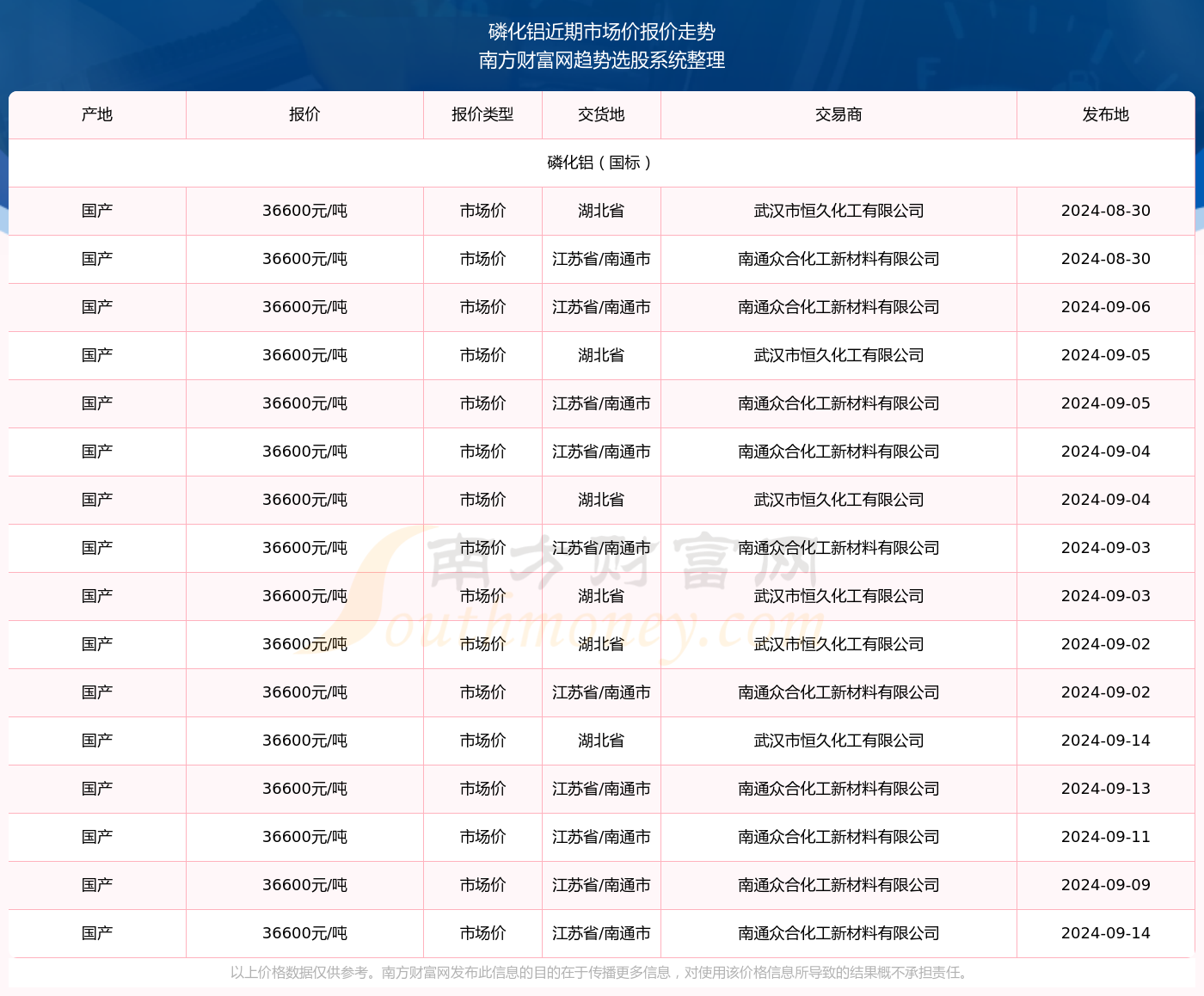Click 江苏省/南通市 in the 2024-09-06 row

point(601,307)
